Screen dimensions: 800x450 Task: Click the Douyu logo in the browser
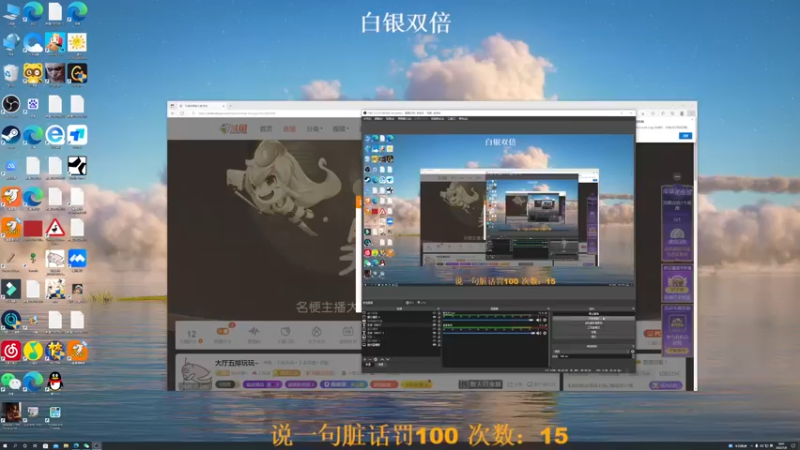point(234,129)
